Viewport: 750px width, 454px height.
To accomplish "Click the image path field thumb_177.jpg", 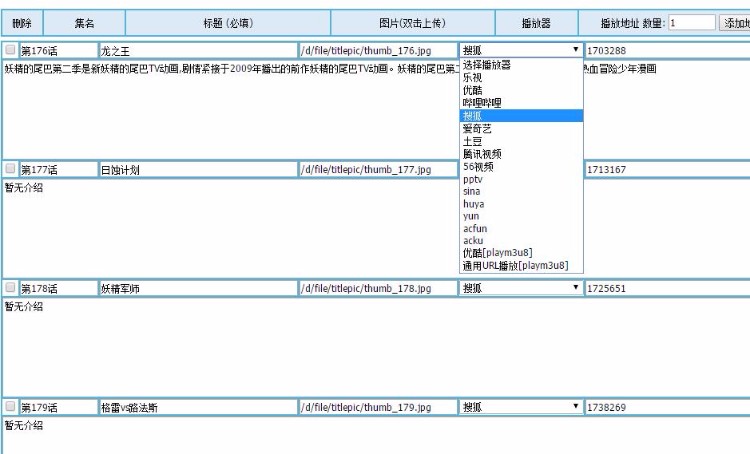I will [x=378, y=169].
